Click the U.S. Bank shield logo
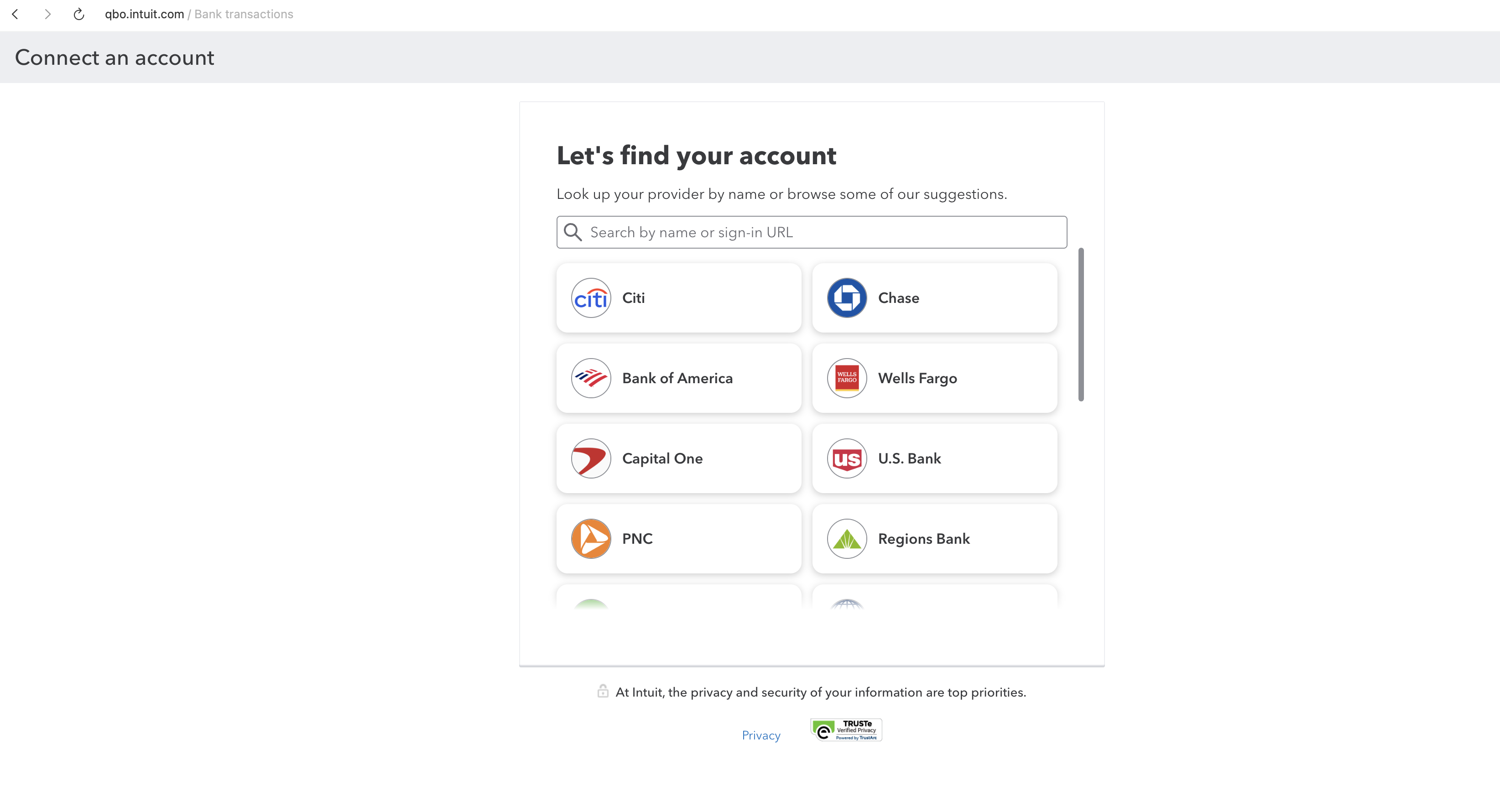The image size is (1500, 812). [x=847, y=458]
